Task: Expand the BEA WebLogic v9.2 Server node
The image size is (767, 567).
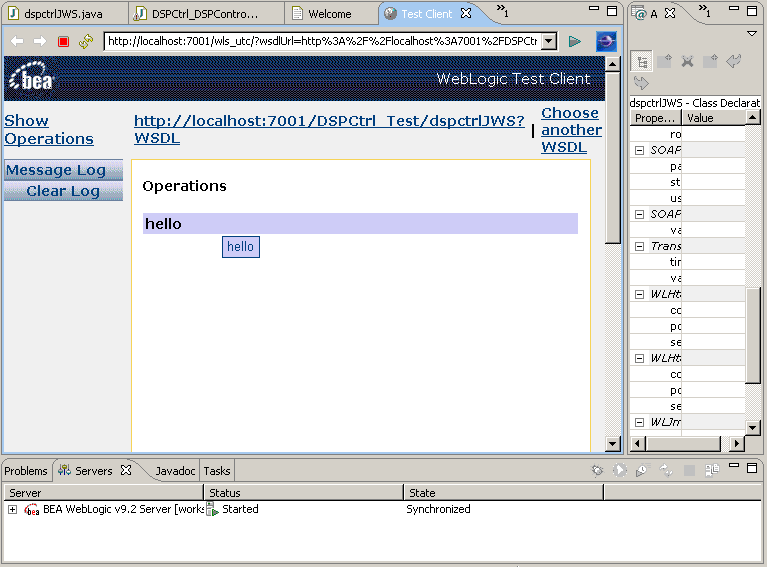Action: (13, 510)
